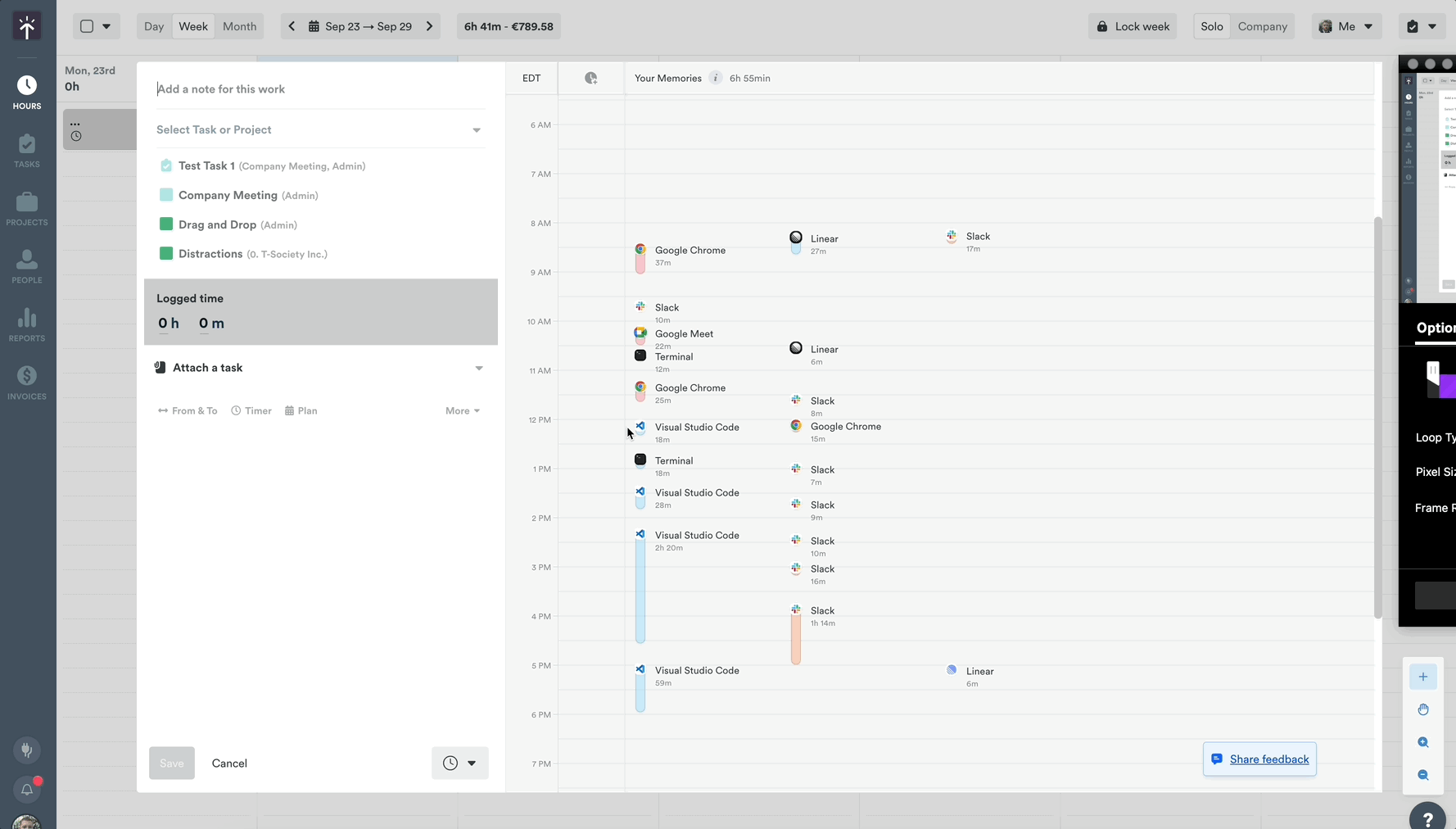Switch to Company view

(1262, 26)
